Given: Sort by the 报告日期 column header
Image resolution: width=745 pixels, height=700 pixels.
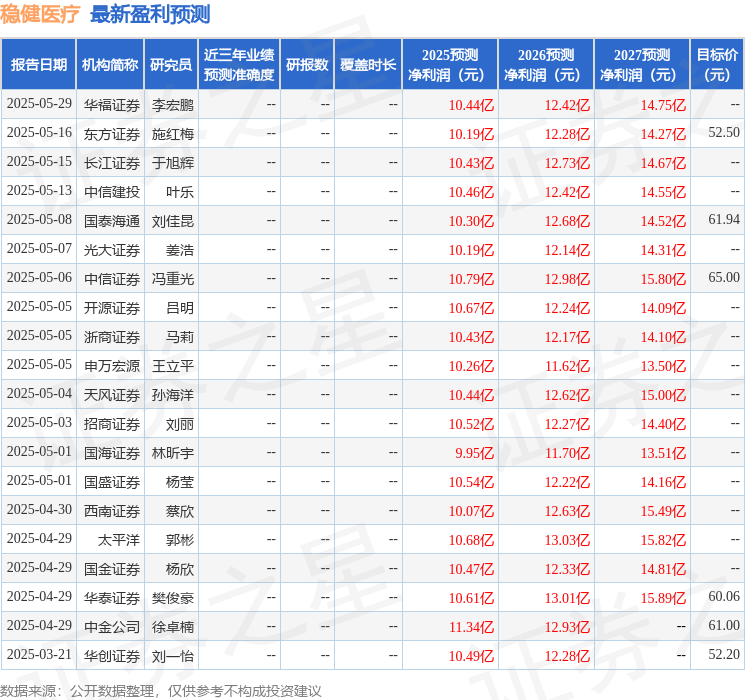Looking at the screenshot, I should pyautogui.click(x=39, y=65).
